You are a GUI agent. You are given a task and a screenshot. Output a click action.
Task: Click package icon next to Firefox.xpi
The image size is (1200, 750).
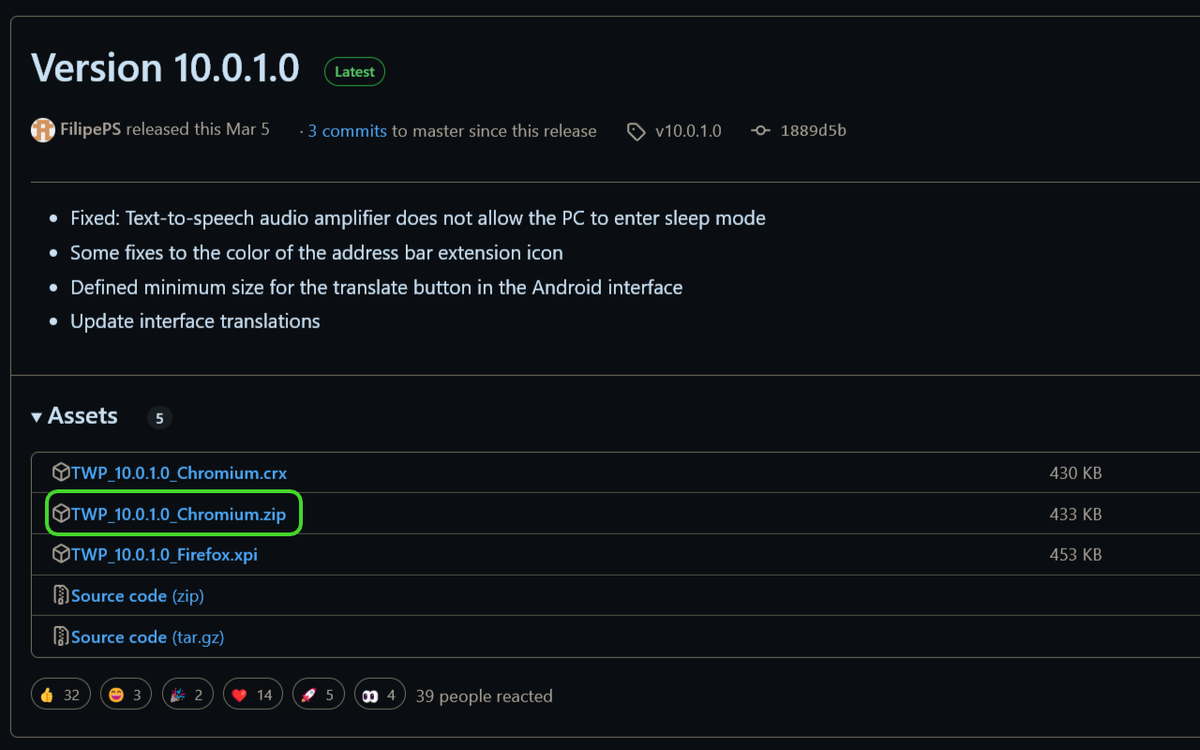(x=61, y=553)
